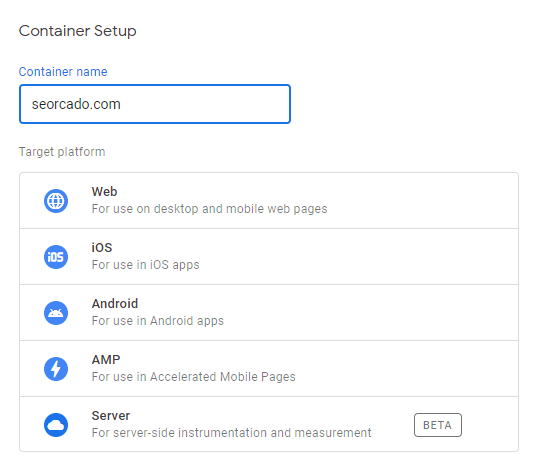Image resolution: width=540 pixels, height=468 pixels.
Task: Click the Container name label
Action: pos(63,72)
